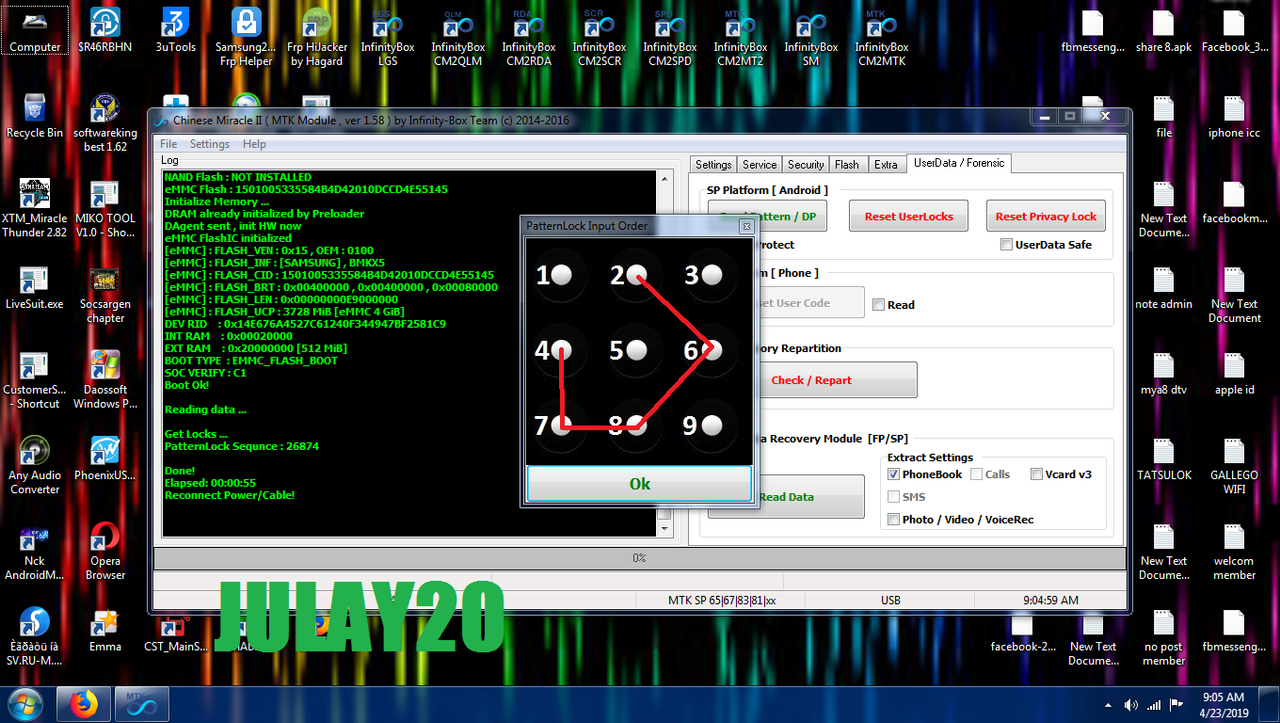Viewport: 1280px width, 723px height.
Task: Launch InfinityBox CM2QLM shortcut
Action: (458, 36)
